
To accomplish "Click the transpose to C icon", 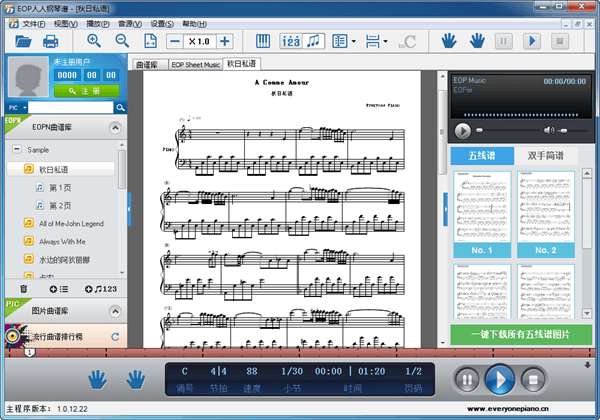I will [x=407, y=41].
